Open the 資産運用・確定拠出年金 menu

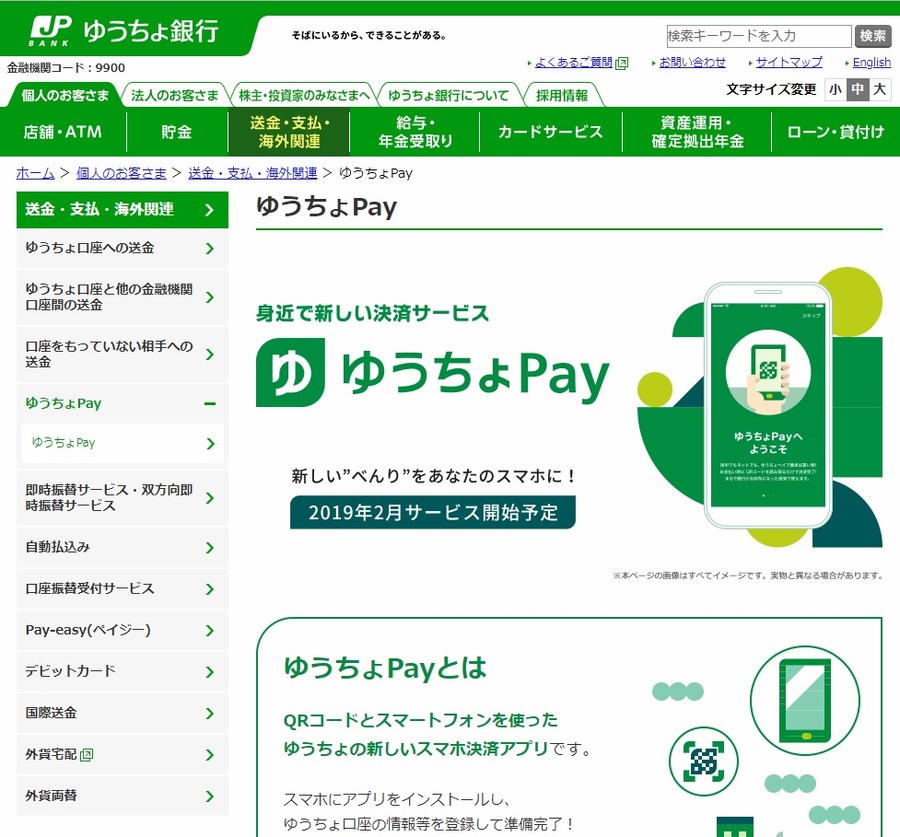pyautogui.click(x=697, y=132)
